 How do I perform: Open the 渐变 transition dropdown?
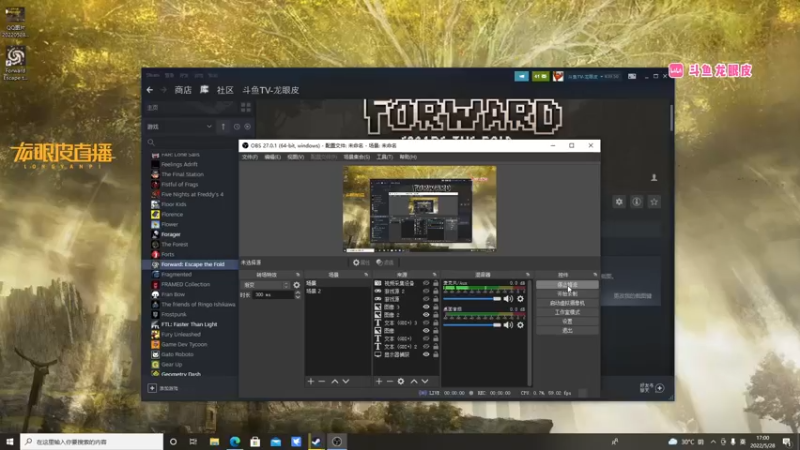coord(266,285)
